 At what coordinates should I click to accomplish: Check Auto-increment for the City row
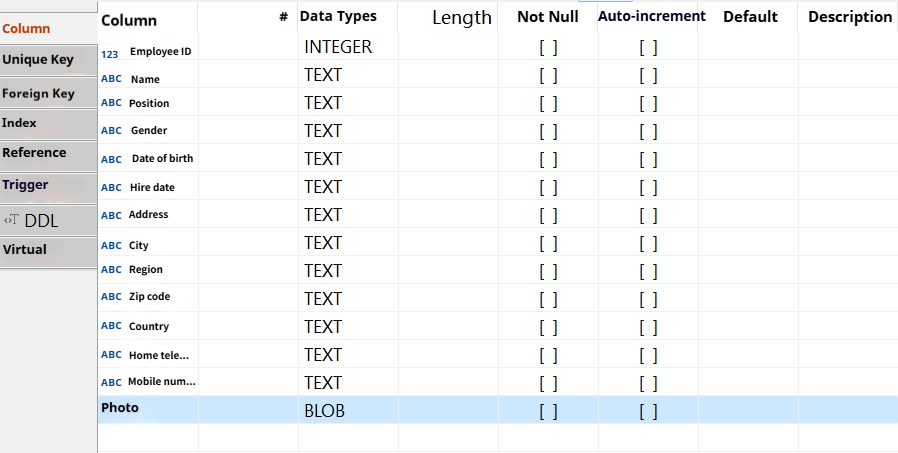pyautogui.click(x=648, y=243)
